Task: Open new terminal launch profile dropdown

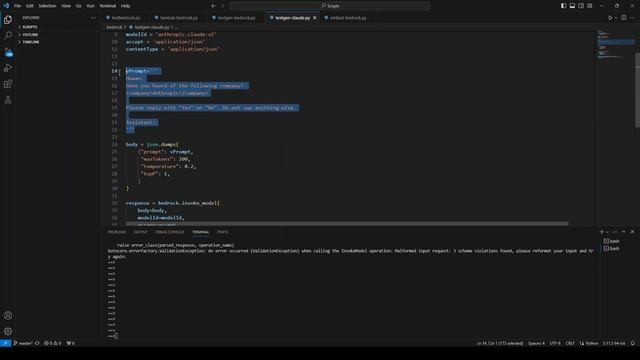Action: (607, 232)
